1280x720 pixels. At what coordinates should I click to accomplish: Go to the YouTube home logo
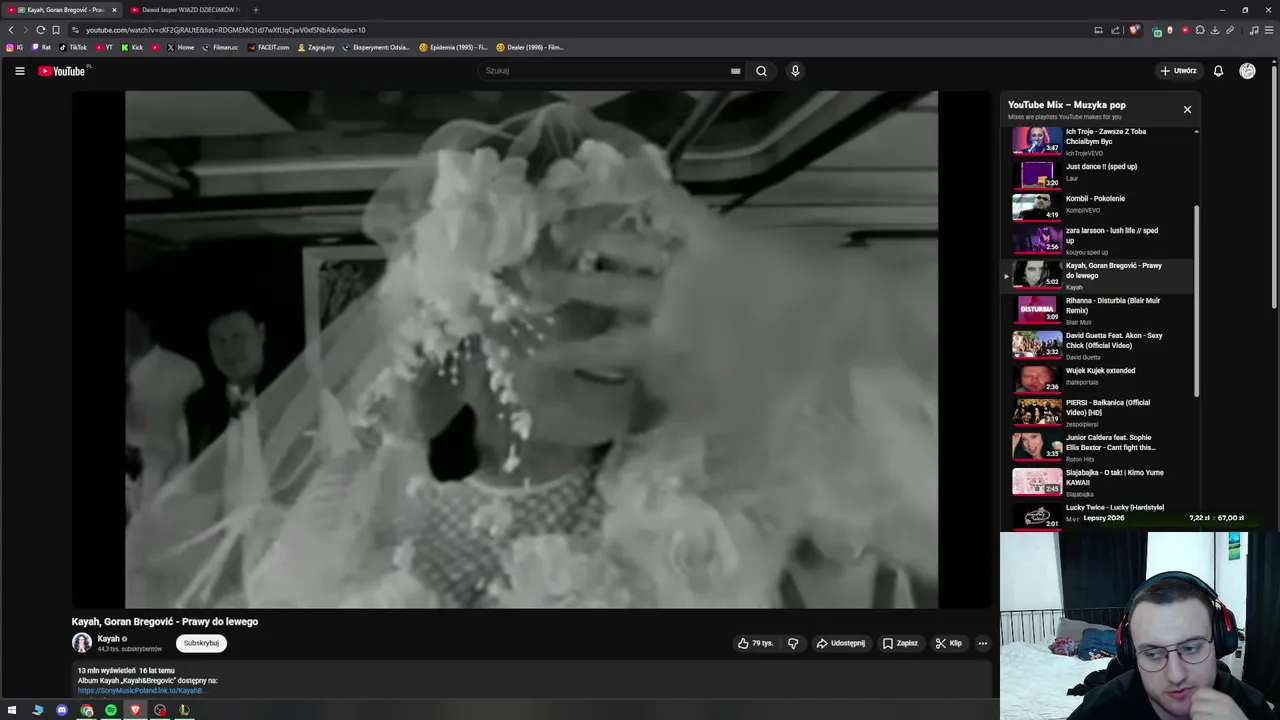[63, 71]
